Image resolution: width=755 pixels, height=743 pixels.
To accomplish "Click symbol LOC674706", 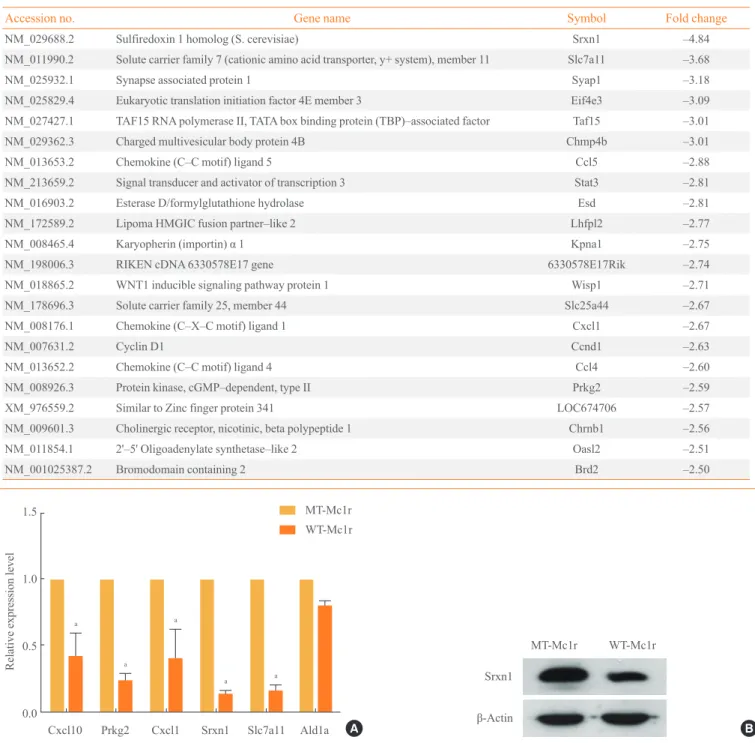I will point(586,408).
